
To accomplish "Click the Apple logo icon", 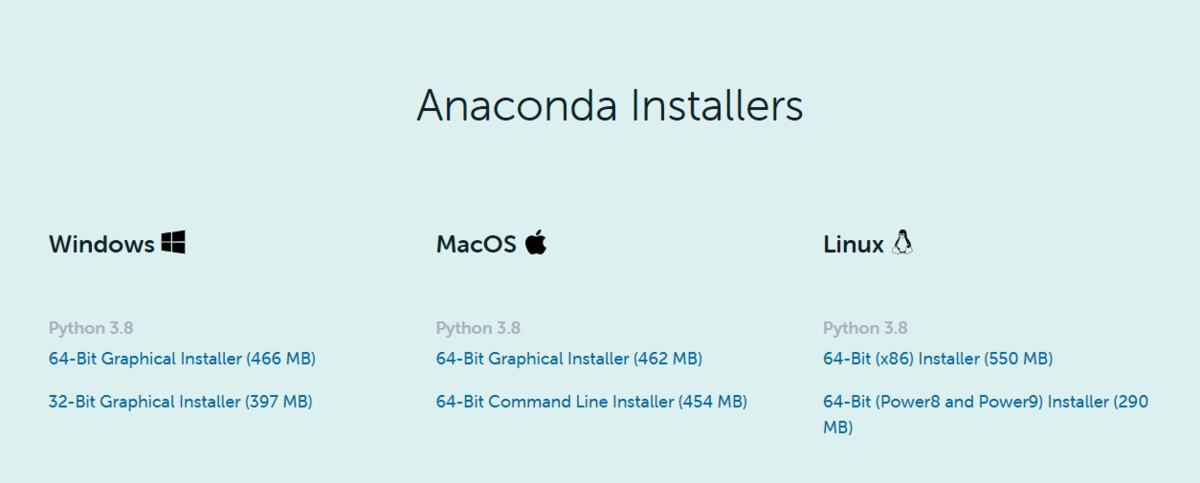I will coord(536,242).
